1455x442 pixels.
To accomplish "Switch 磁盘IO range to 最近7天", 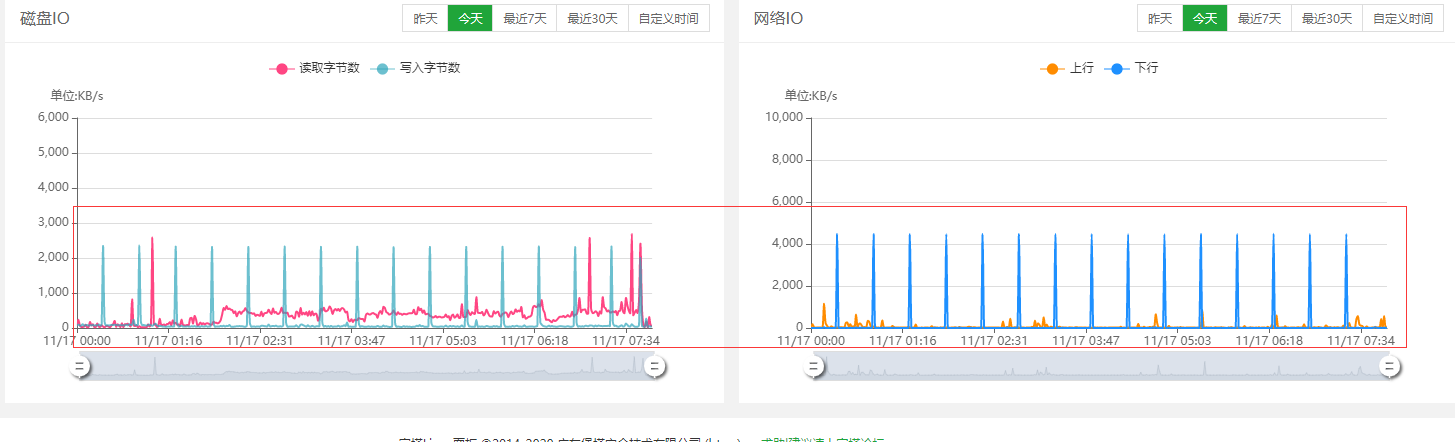I will pyautogui.click(x=524, y=18).
